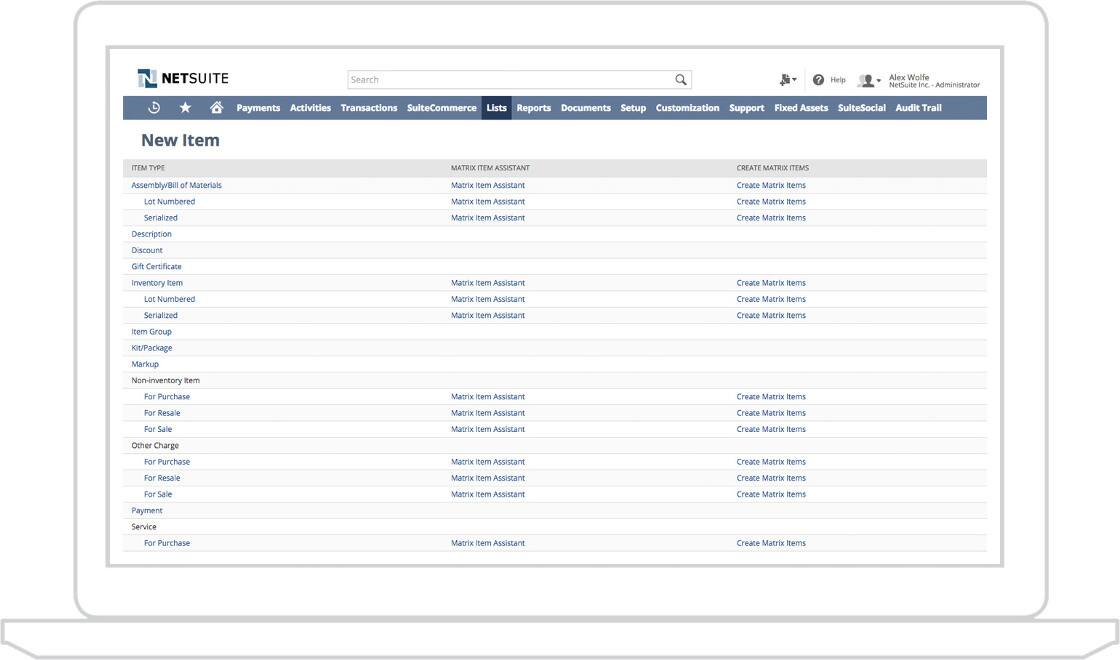
Task: Click Create Matrix Items for Inventory Item
Action: coord(771,283)
